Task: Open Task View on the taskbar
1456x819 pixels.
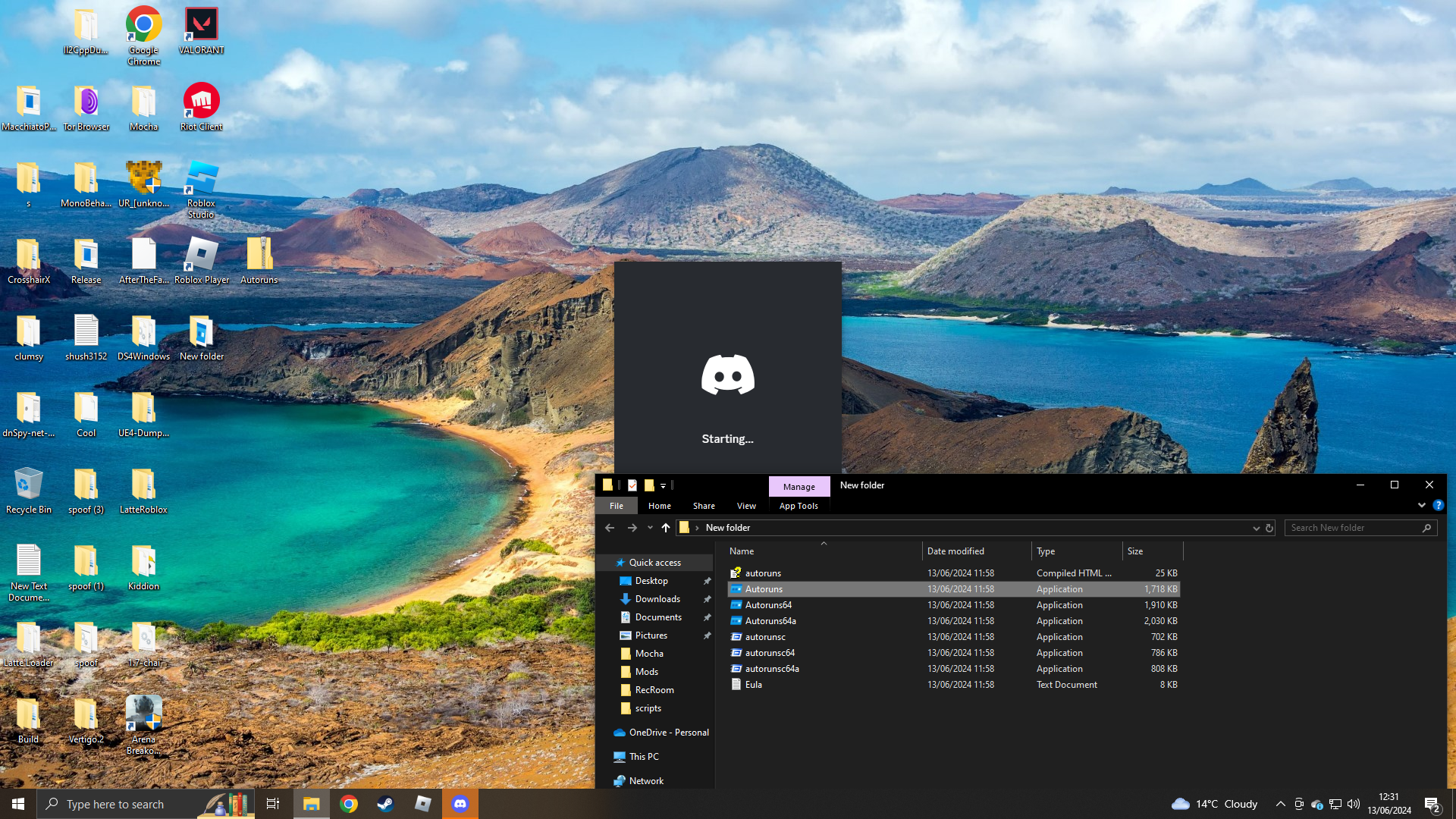Action: 273,804
